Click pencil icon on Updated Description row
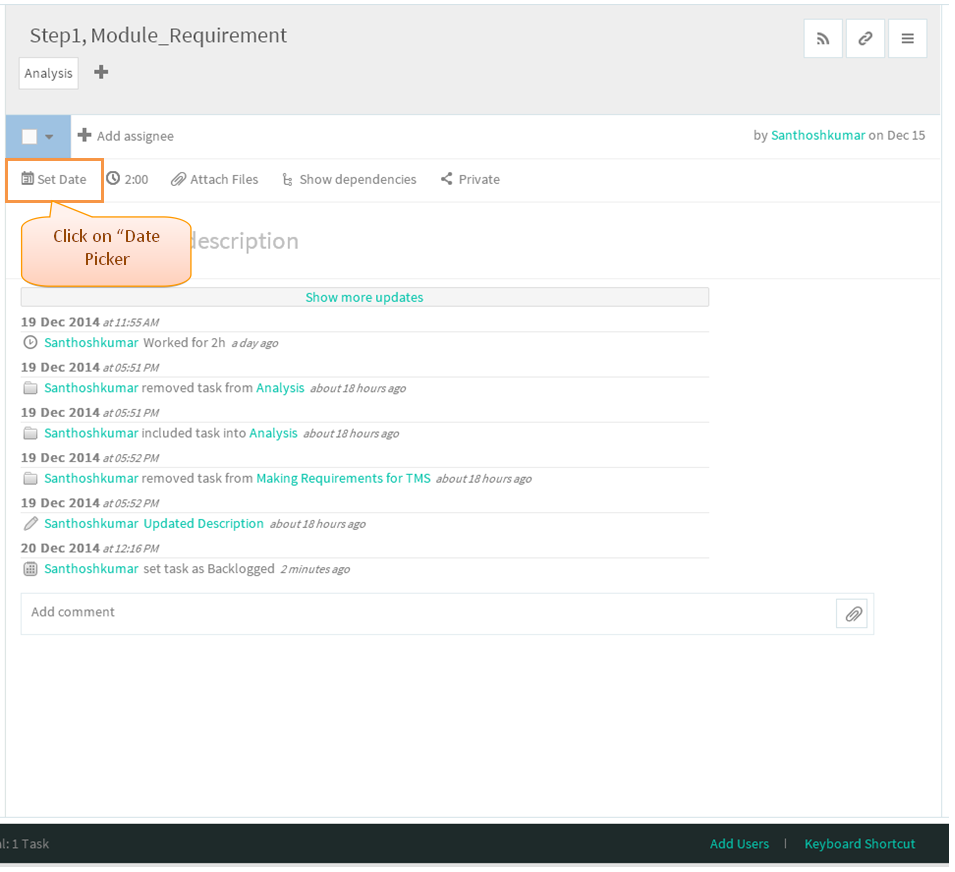Viewport: 955px width, 872px height. point(30,524)
